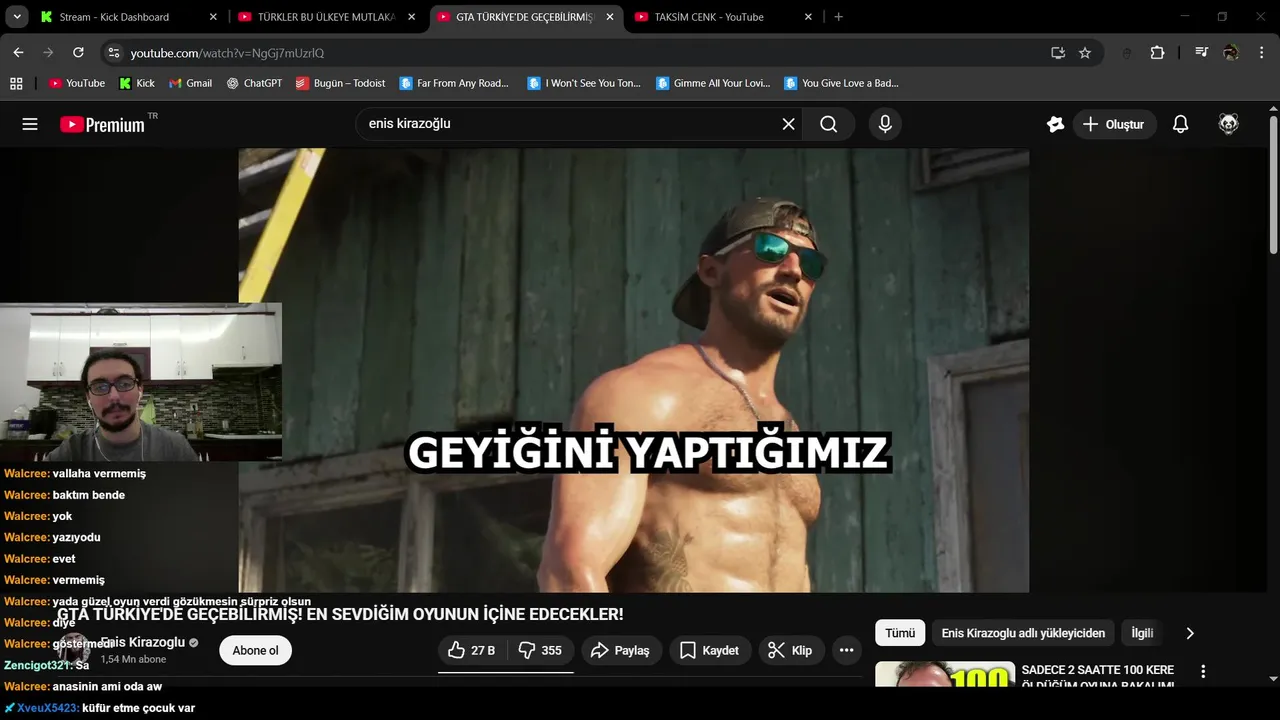The height and width of the screenshot is (720, 1280).
Task: Like the video (27 B)
Action: [472, 650]
